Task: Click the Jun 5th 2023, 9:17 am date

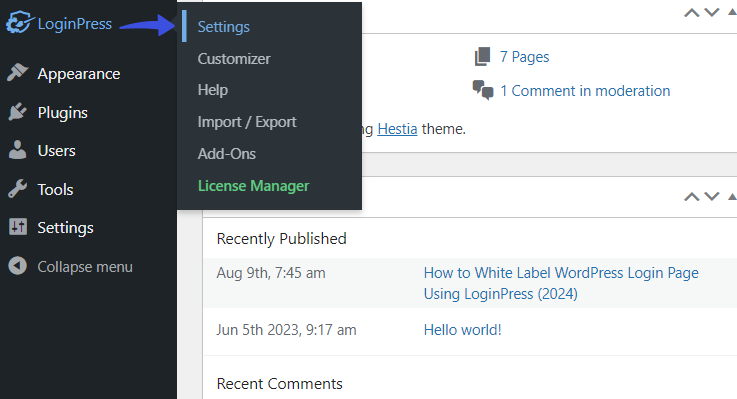Action: [x=286, y=330]
